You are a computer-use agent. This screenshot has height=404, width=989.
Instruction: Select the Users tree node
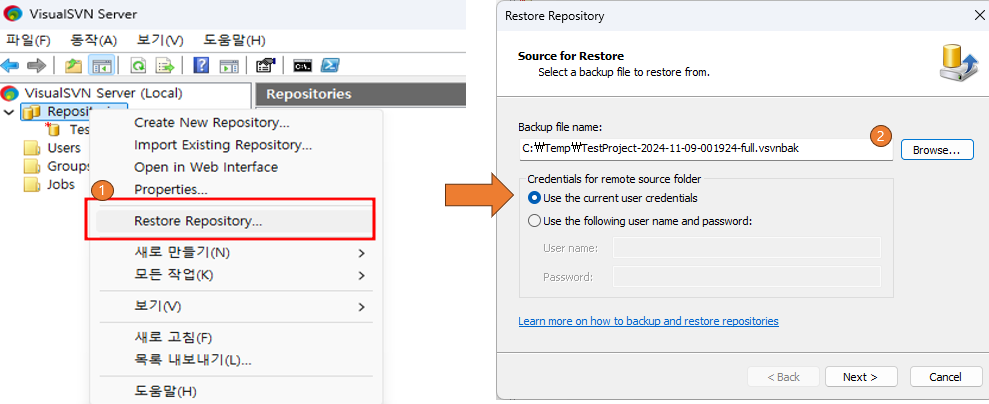coord(64,148)
